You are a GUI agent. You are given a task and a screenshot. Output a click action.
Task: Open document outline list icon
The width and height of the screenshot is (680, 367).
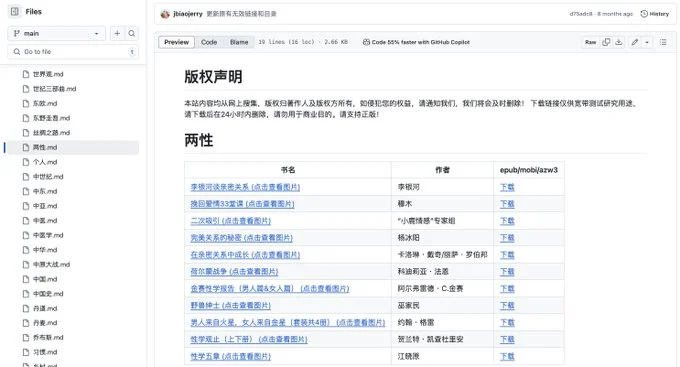pos(663,42)
